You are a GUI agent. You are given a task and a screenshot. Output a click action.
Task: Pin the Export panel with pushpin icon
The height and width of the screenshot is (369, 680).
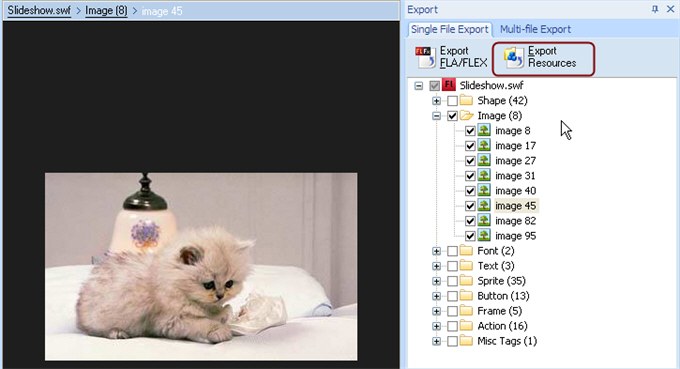[x=655, y=9]
